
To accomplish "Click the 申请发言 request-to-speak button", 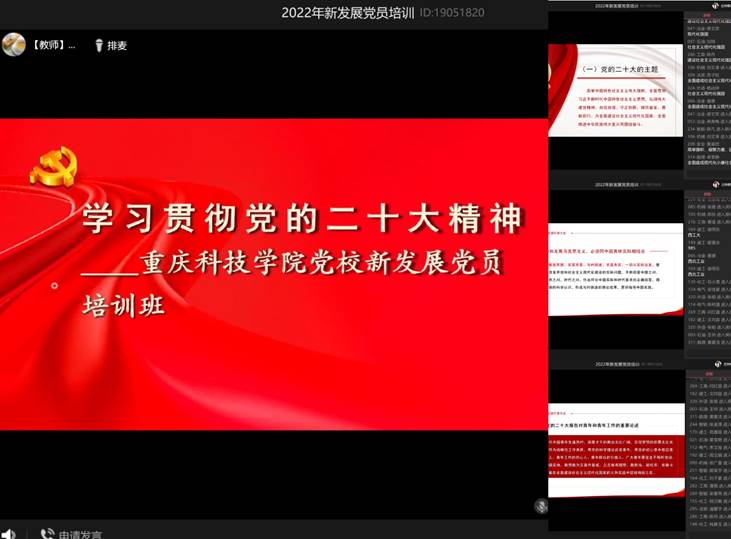I will [80, 534].
